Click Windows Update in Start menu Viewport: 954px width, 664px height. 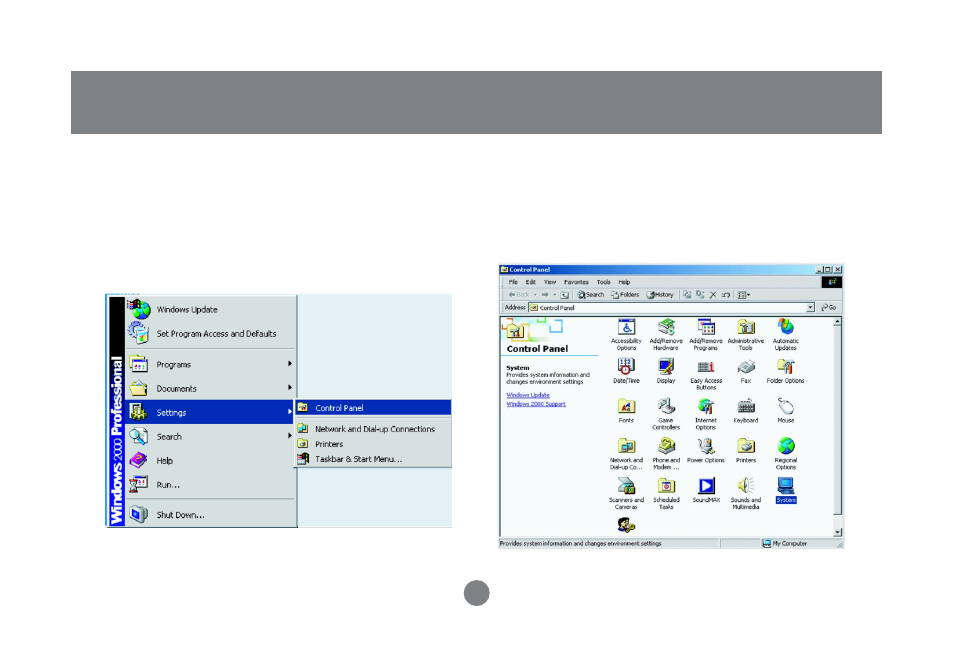(x=211, y=309)
